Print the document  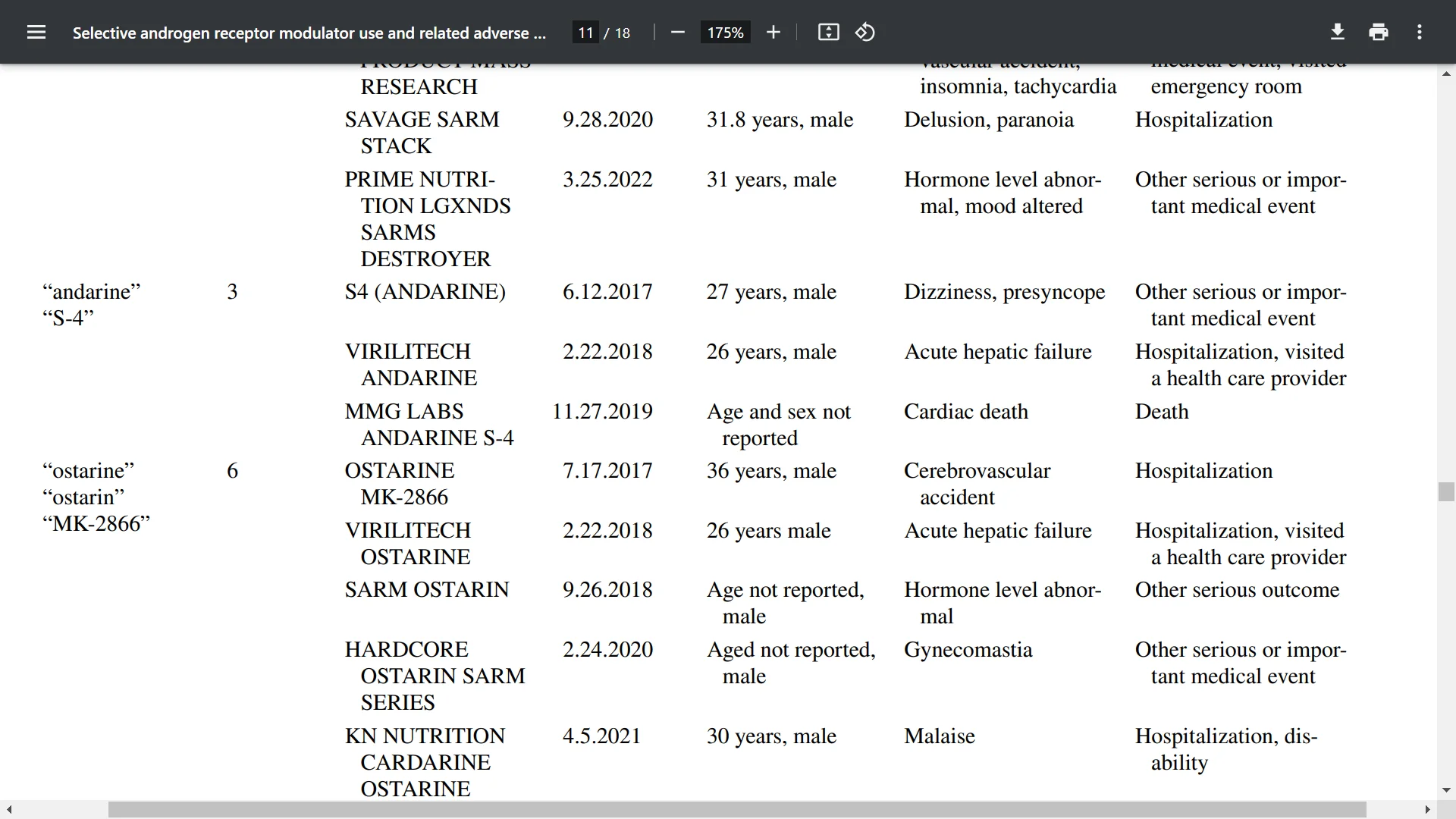1379,32
